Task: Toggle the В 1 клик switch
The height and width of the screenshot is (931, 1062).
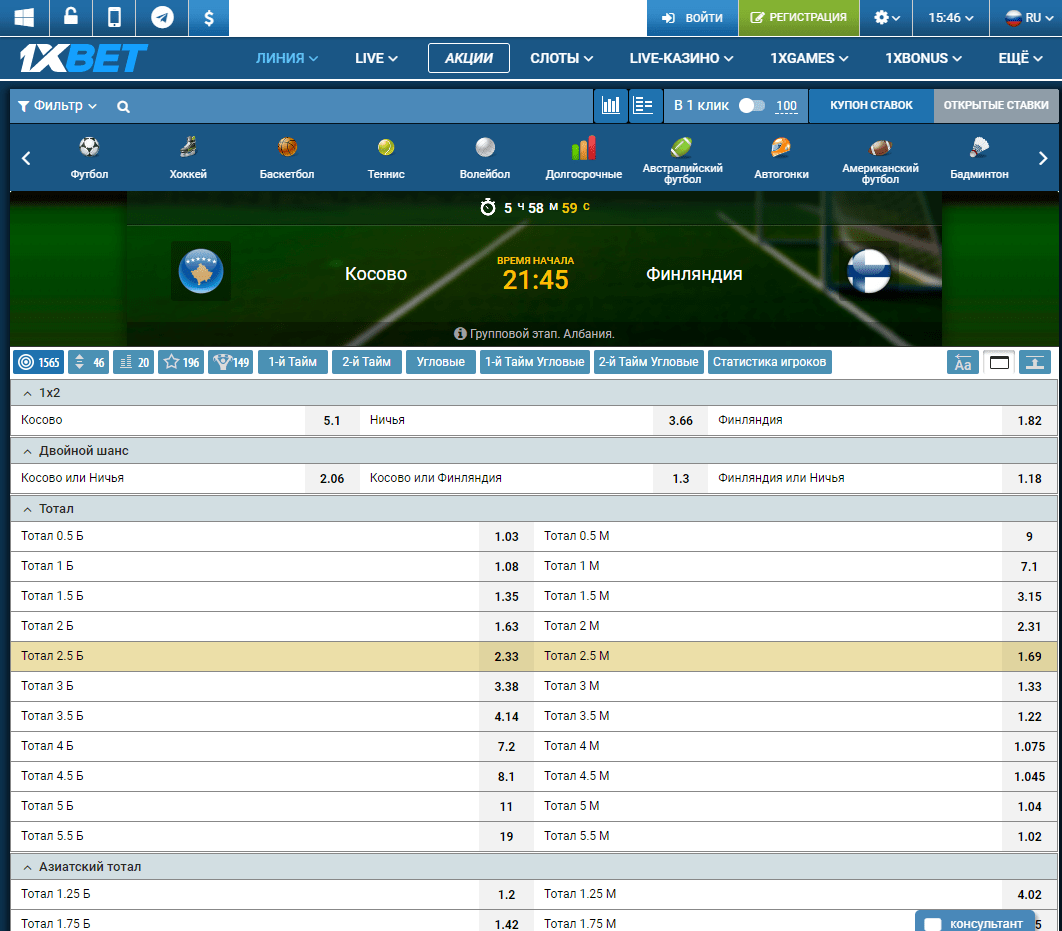Action: point(752,106)
